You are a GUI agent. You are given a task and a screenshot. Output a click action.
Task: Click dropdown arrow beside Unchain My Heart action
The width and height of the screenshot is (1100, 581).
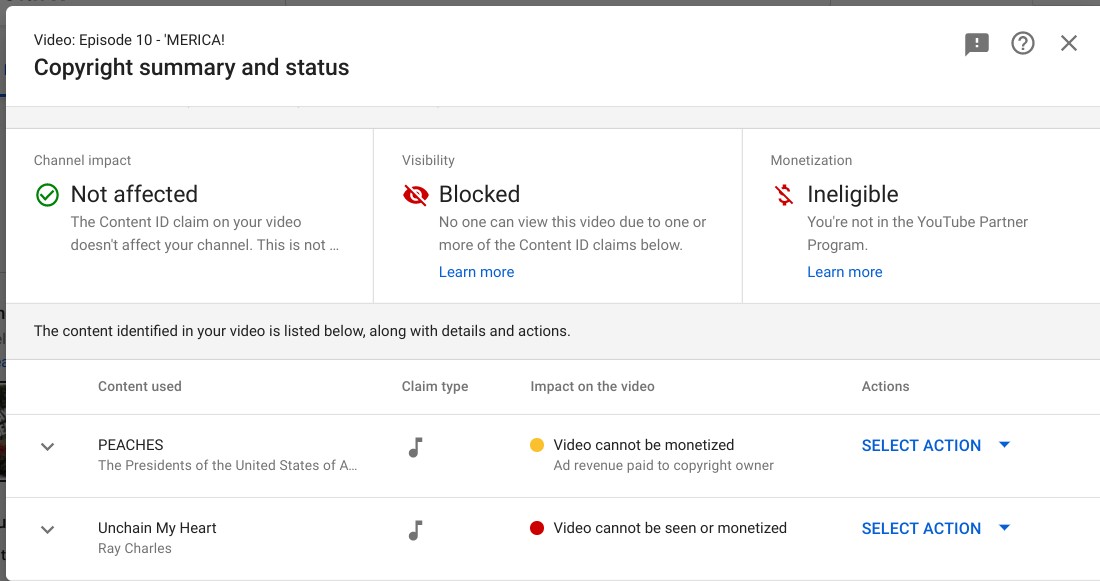tap(1004, 528)
